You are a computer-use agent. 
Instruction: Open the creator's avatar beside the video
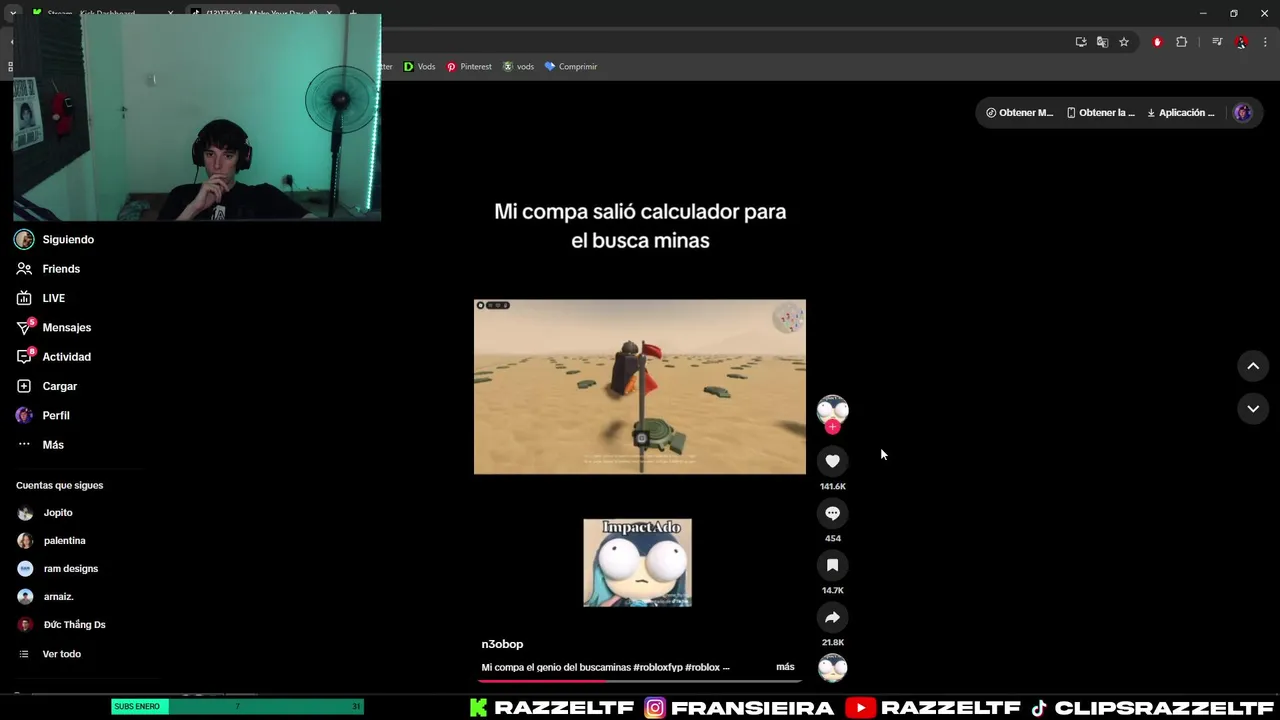click(832, 410)
